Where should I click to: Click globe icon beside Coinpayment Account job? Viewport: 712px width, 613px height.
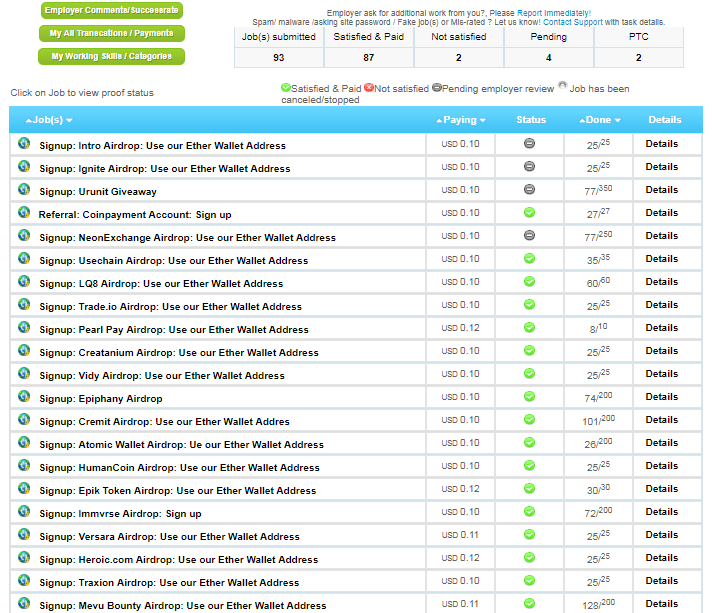(x=24, y=213)
